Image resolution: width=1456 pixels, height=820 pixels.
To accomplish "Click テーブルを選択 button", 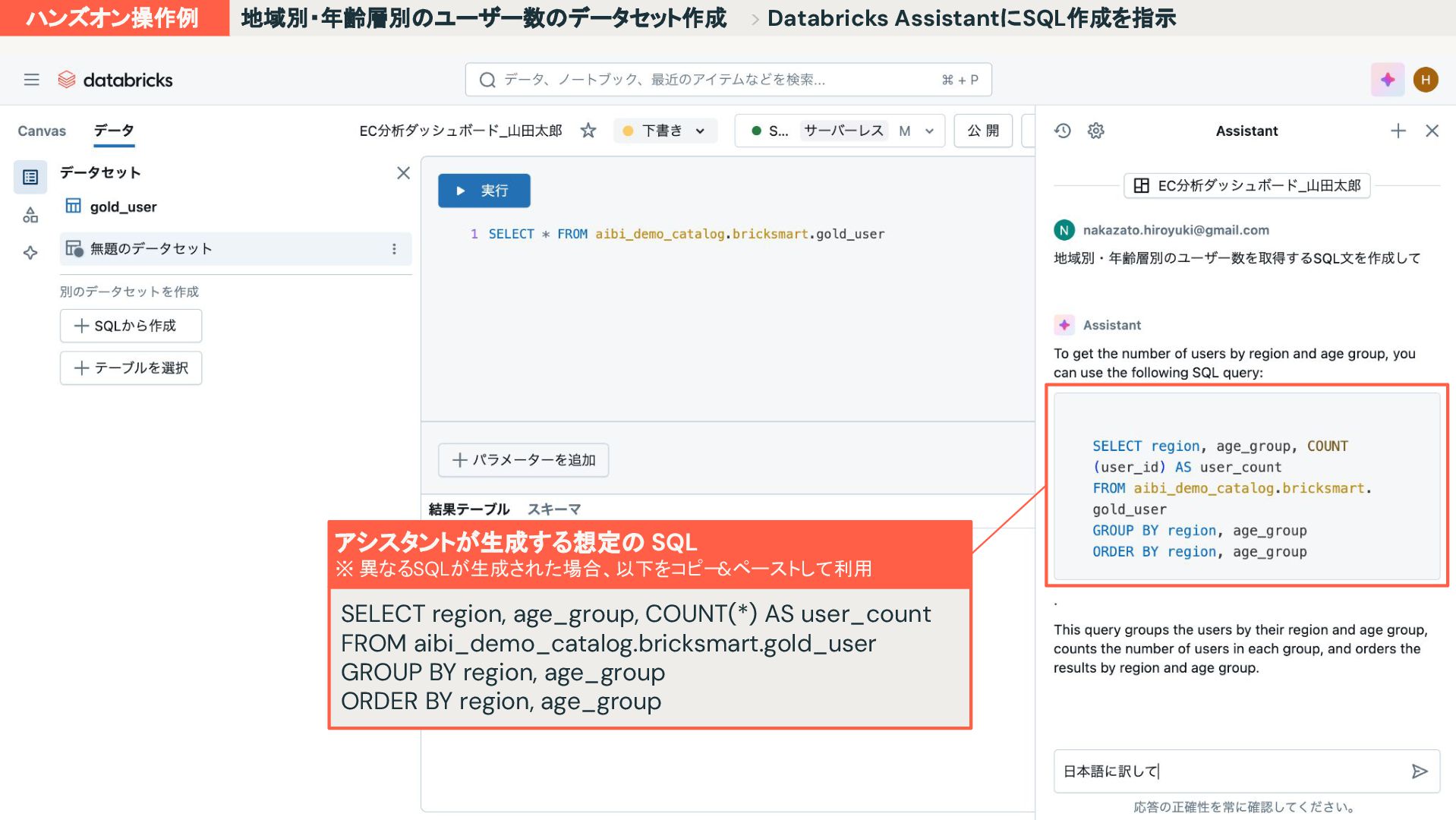I will click(x=131, y=368).
